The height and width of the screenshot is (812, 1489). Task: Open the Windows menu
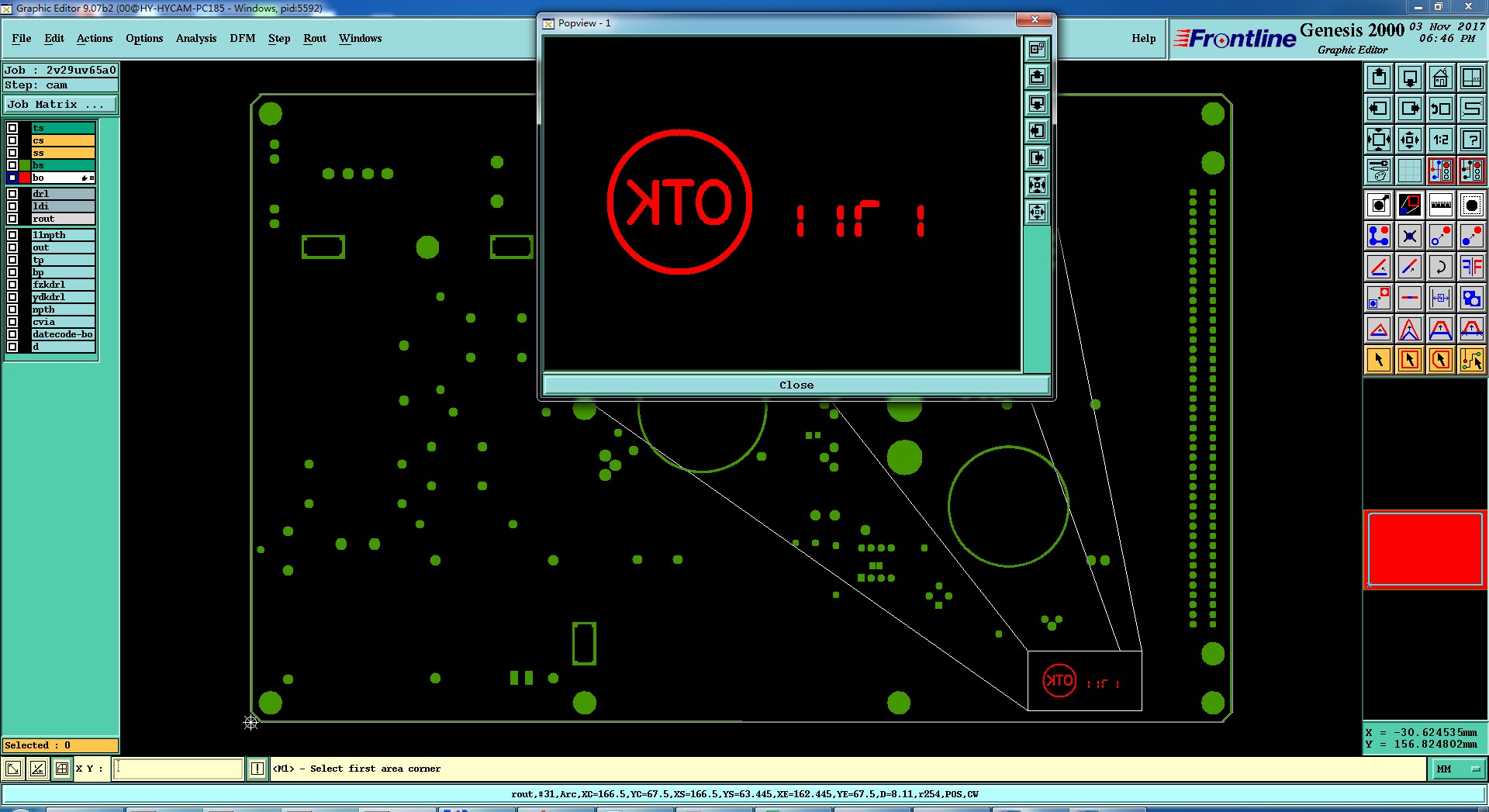tap(361, 38)
